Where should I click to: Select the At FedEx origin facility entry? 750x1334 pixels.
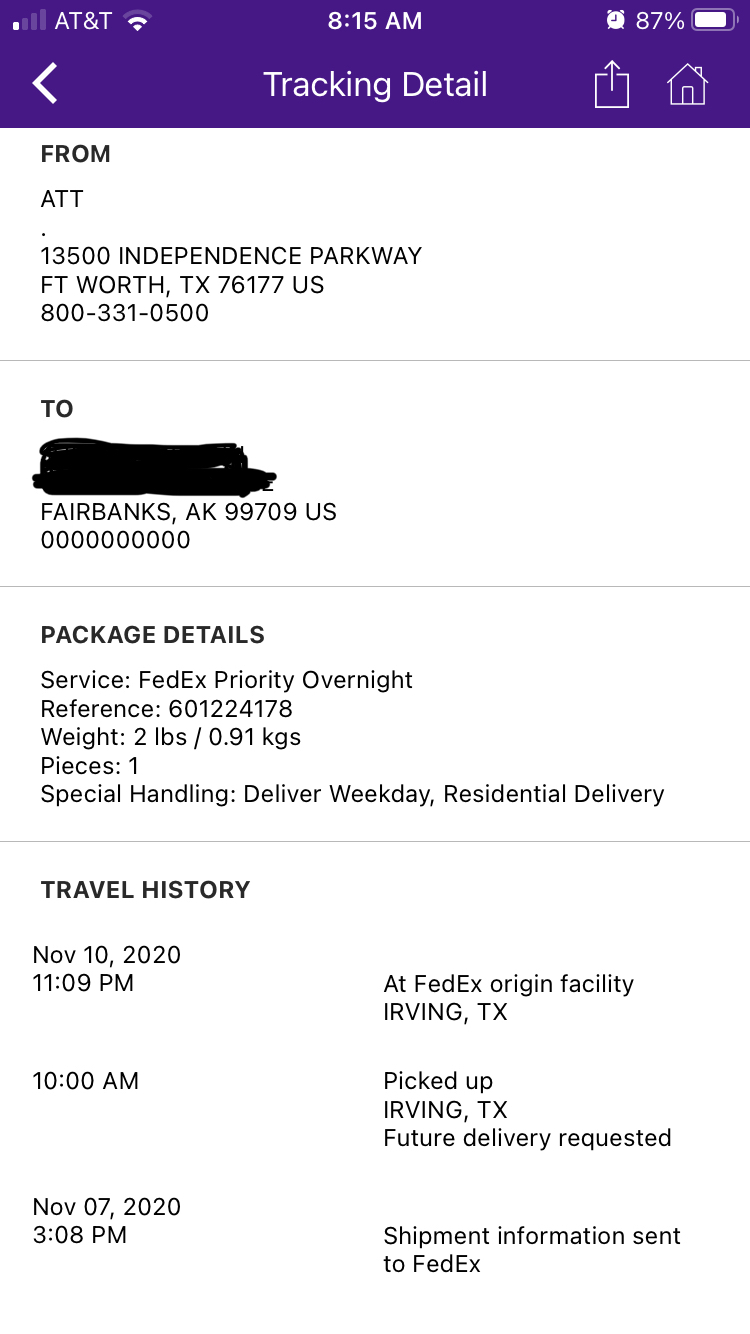point(508,998)
